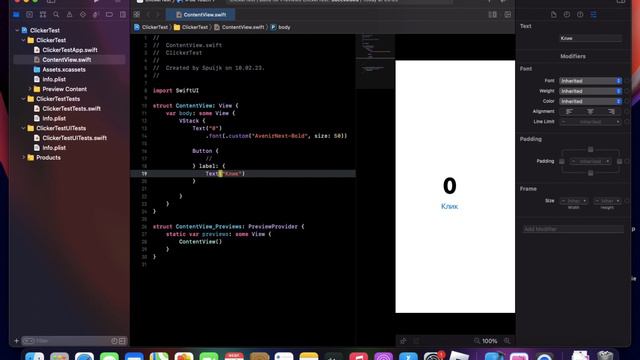Viewport: 640px width, 360px height.
Task: Set text alignment to center
Action: click(x=590, y=111)
